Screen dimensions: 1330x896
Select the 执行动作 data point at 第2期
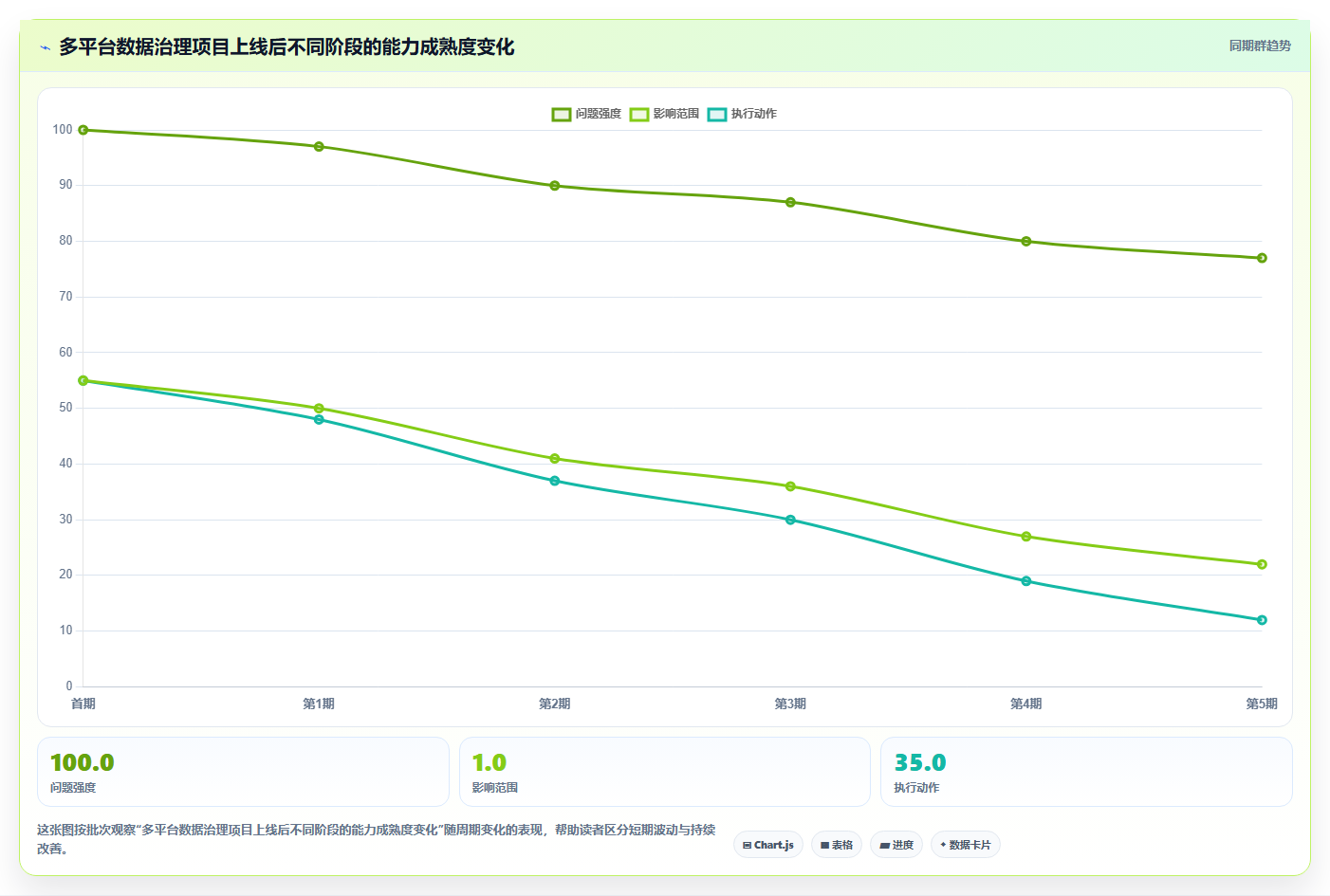pos(555,481)
